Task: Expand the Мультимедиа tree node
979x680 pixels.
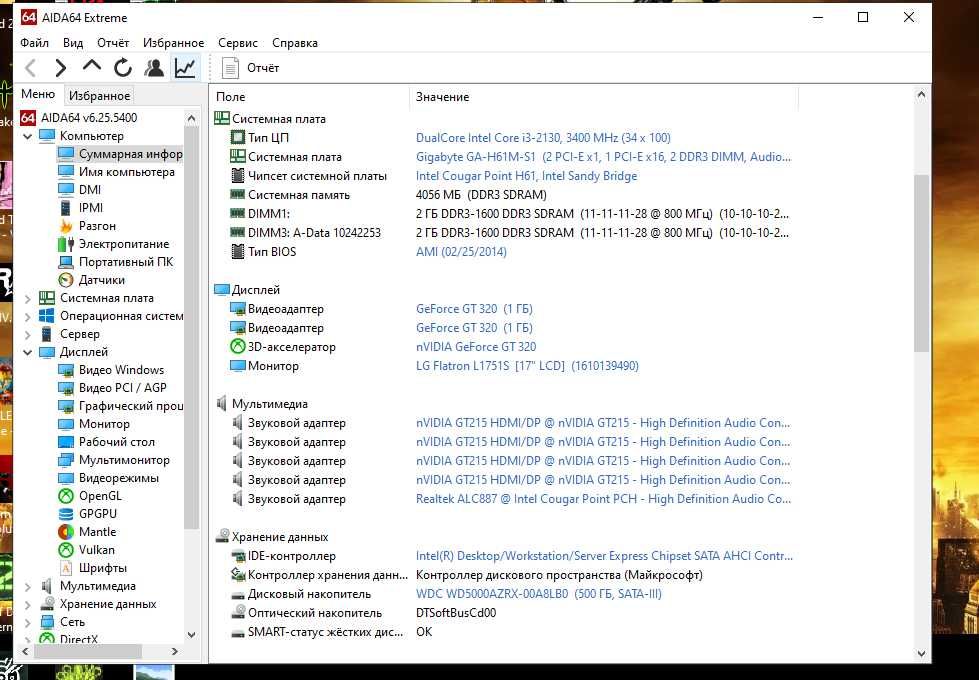Action: pos(27,586)
